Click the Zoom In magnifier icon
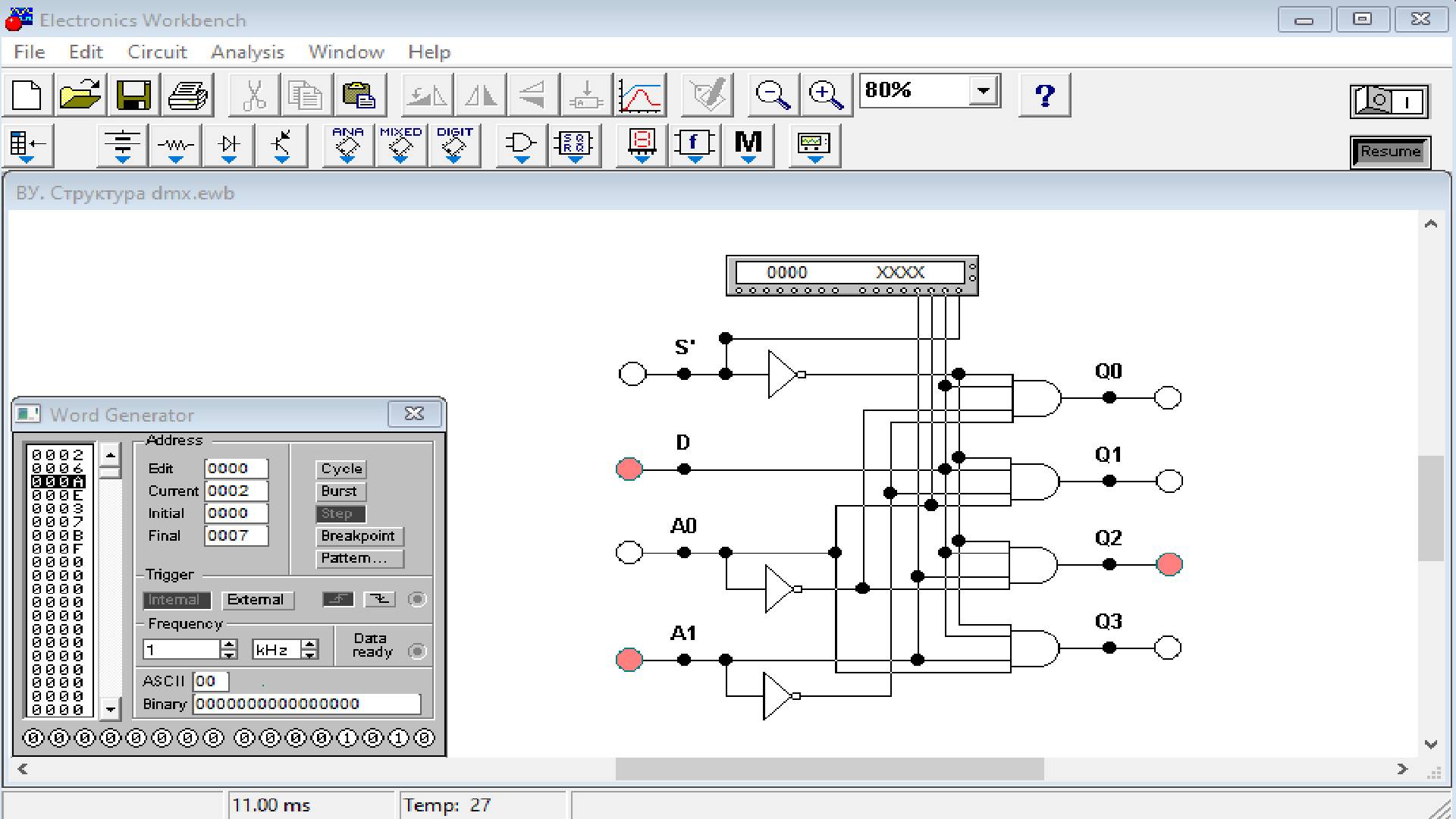This screenshot has height=819, width=1456. coord(826,96)
